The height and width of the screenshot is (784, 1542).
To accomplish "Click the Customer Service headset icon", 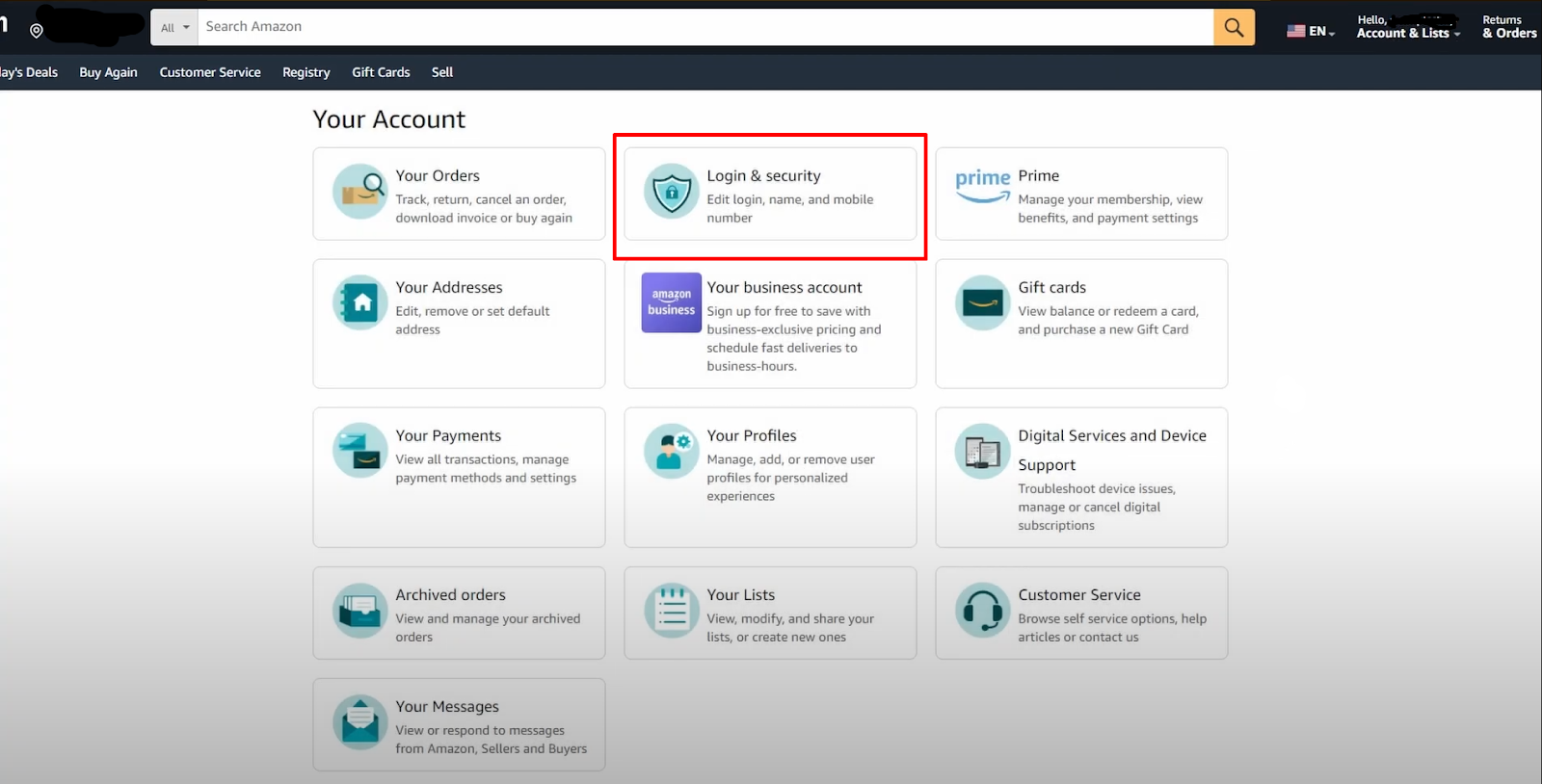I will pos(983,611).
